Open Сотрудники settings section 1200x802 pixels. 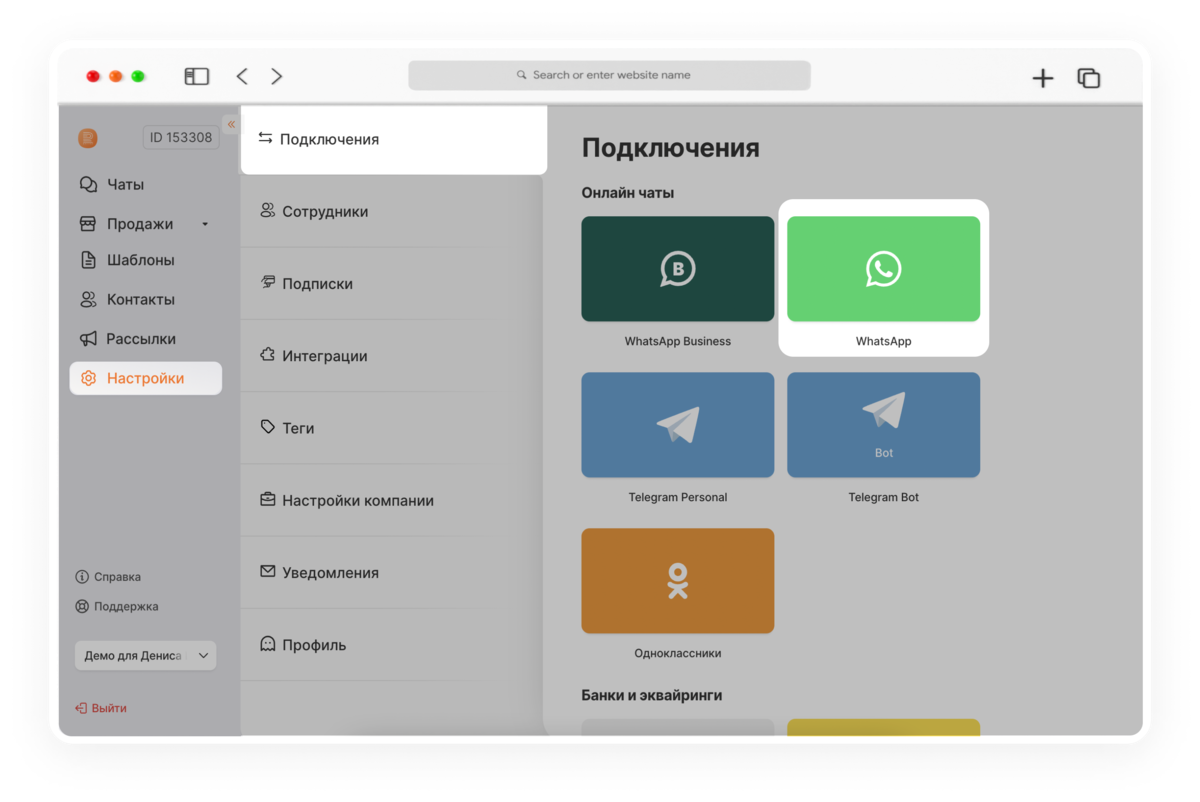(391, 211)
